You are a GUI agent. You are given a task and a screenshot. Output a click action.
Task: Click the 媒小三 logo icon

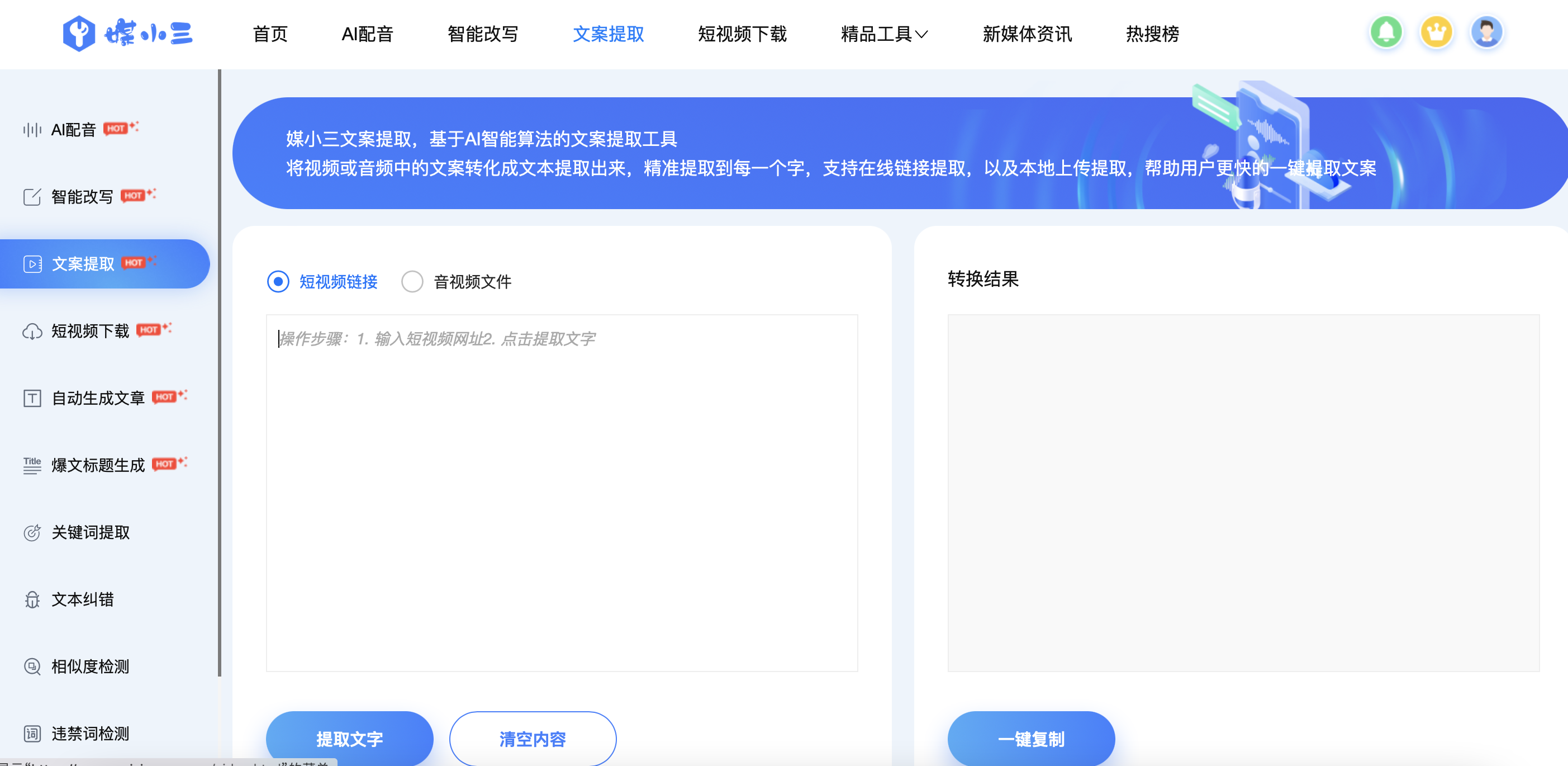pyautogui.click(x=79, y=34)
